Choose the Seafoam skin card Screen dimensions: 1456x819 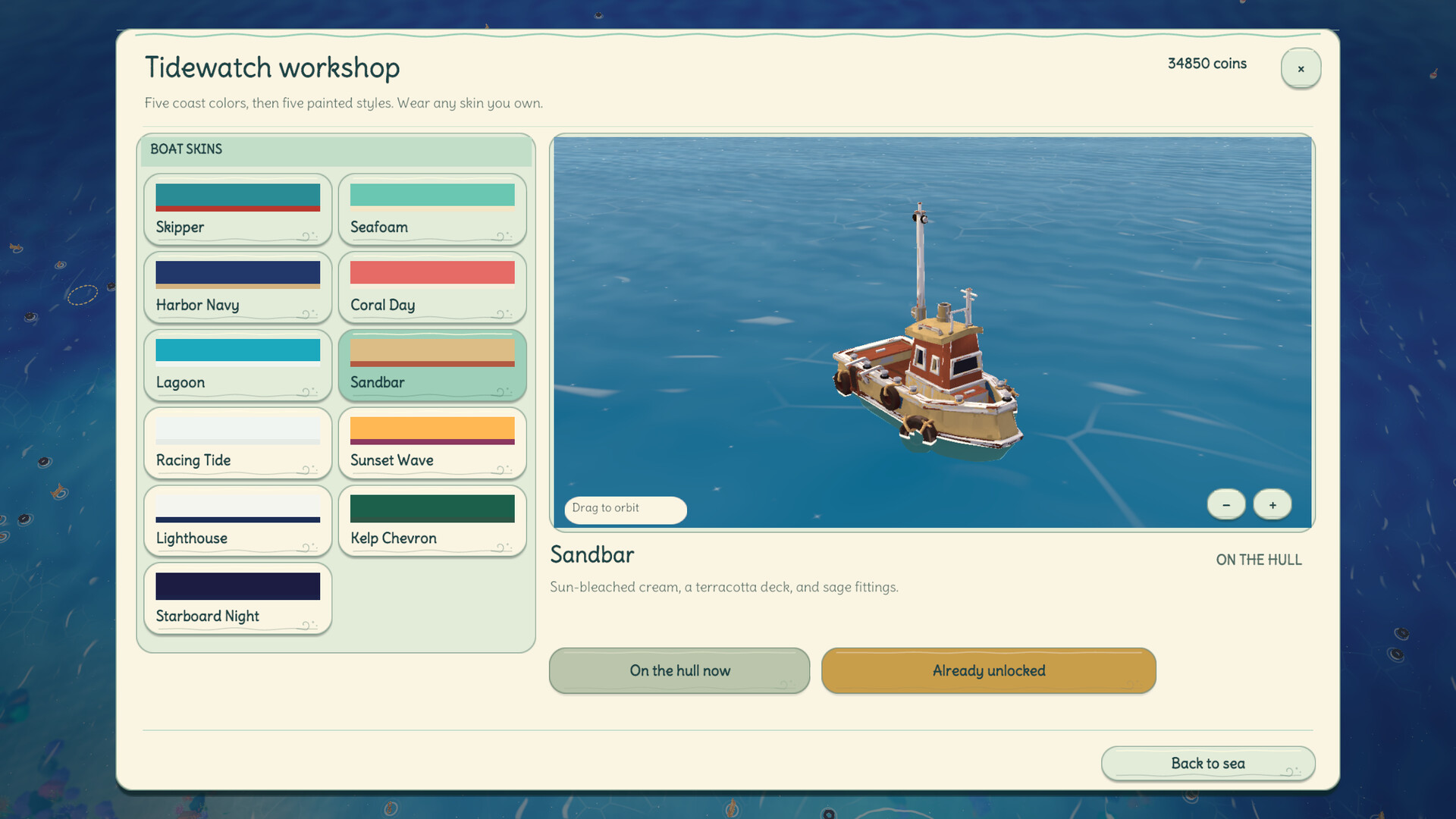click(x=432, y=210)
